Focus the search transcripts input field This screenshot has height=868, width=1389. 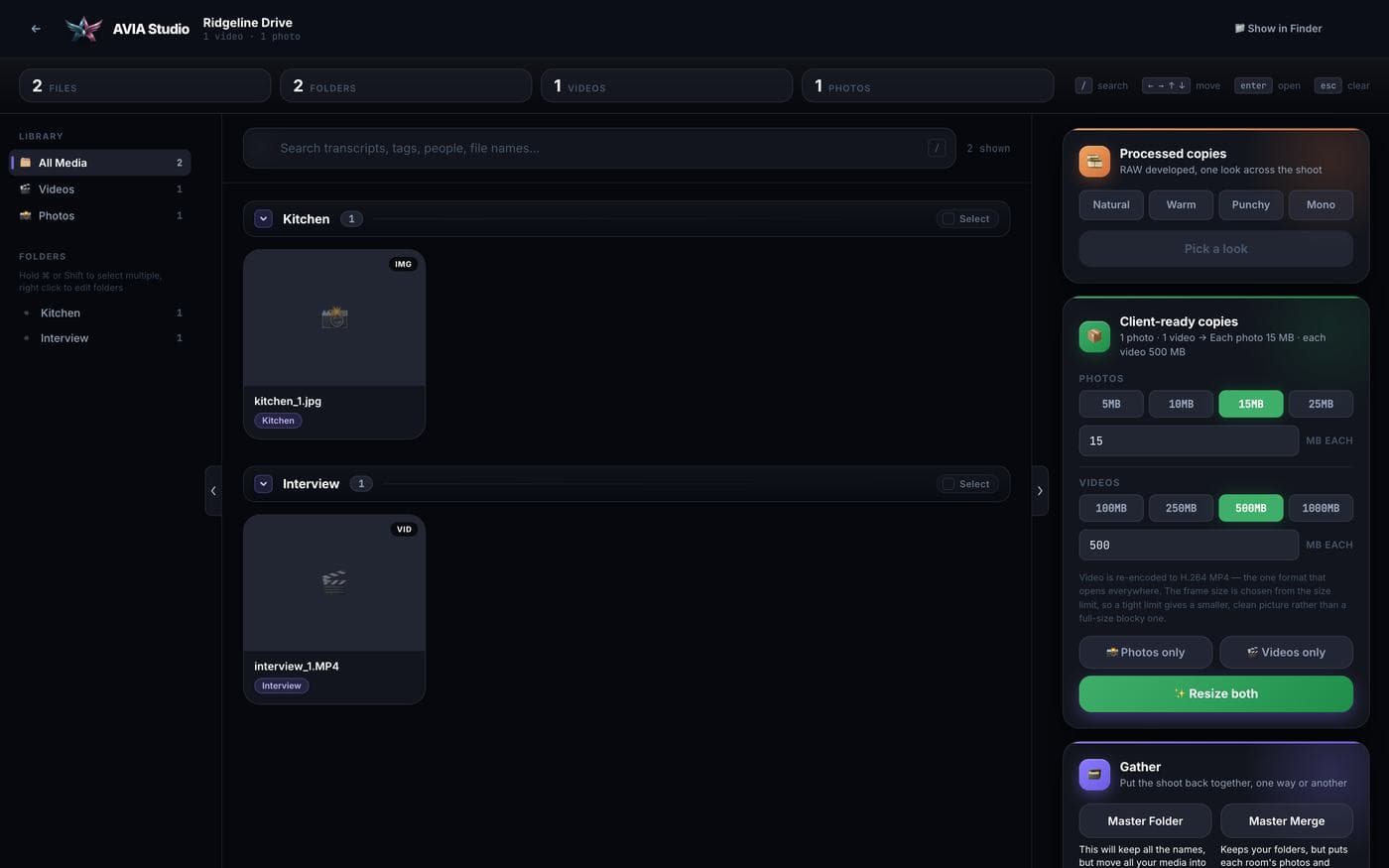click(599, 149)
